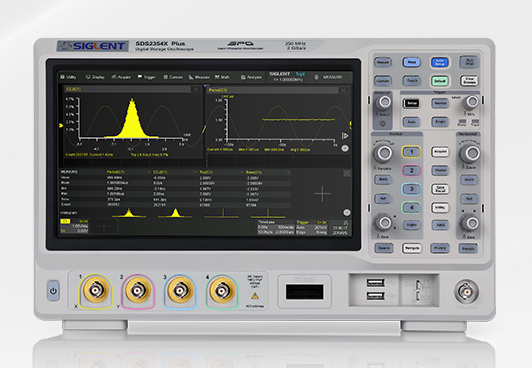The width and height of the screenshot is (532, 368).
Task: Select the Decode button
Action: [x=468, y=248]
